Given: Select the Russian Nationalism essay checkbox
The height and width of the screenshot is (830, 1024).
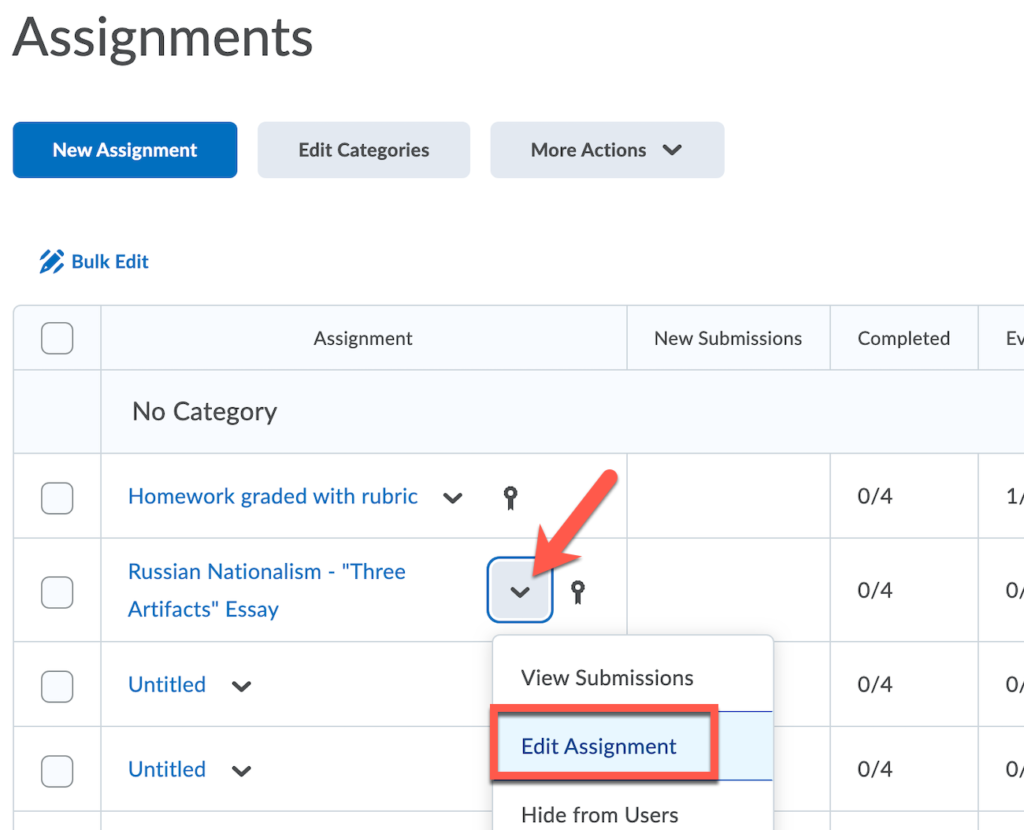Looking at the screenshot, I should pos(57,591).
